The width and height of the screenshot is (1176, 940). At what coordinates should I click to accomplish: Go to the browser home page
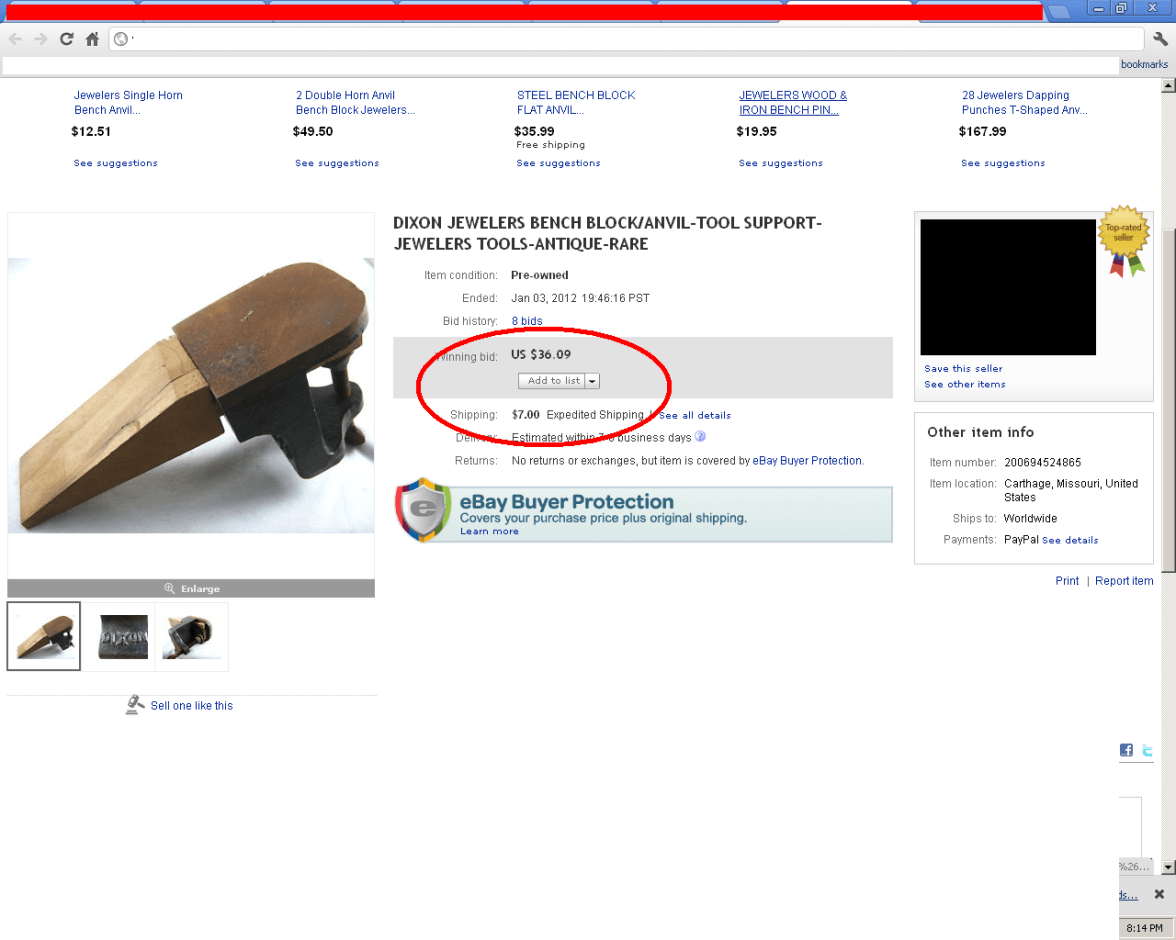coord(92,39)
